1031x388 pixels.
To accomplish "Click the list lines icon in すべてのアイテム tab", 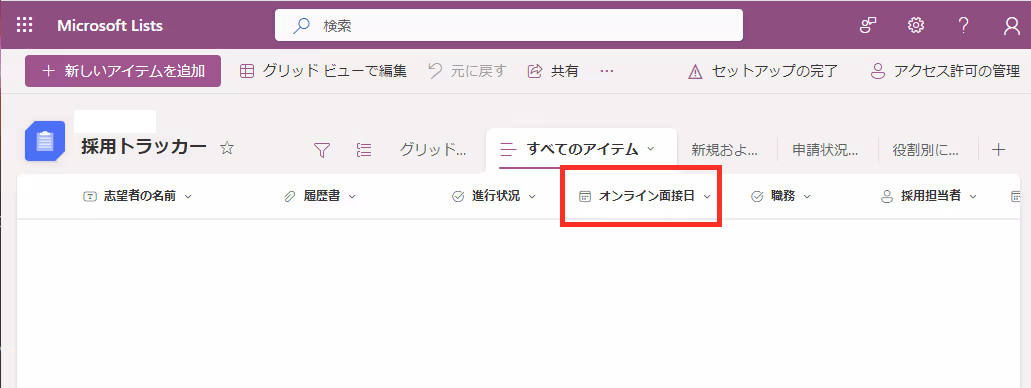I will (x=509, y=150).
